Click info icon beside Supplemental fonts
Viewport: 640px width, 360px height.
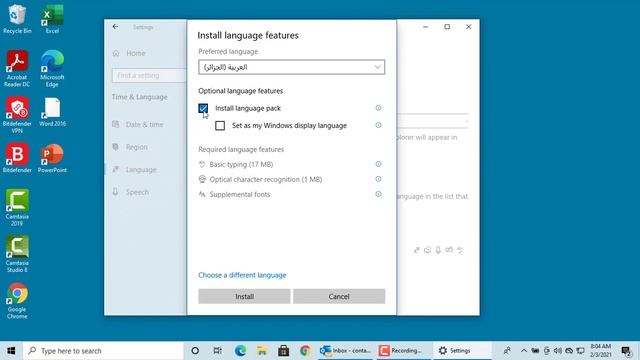[378, 194]
